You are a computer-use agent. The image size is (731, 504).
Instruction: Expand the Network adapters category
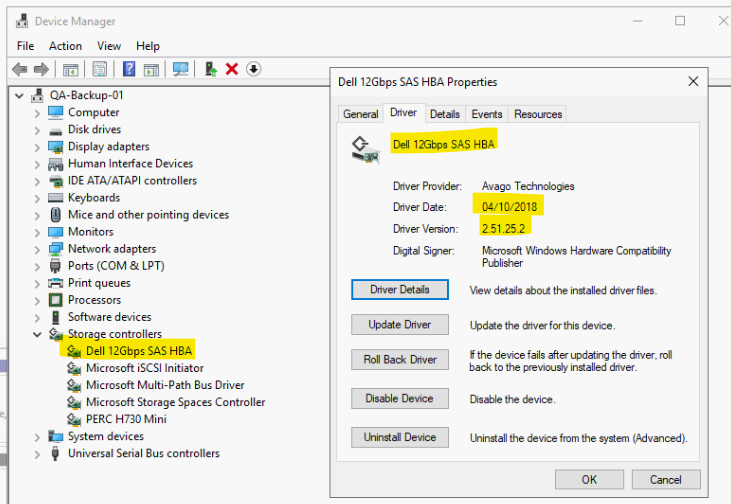[38, 249]
